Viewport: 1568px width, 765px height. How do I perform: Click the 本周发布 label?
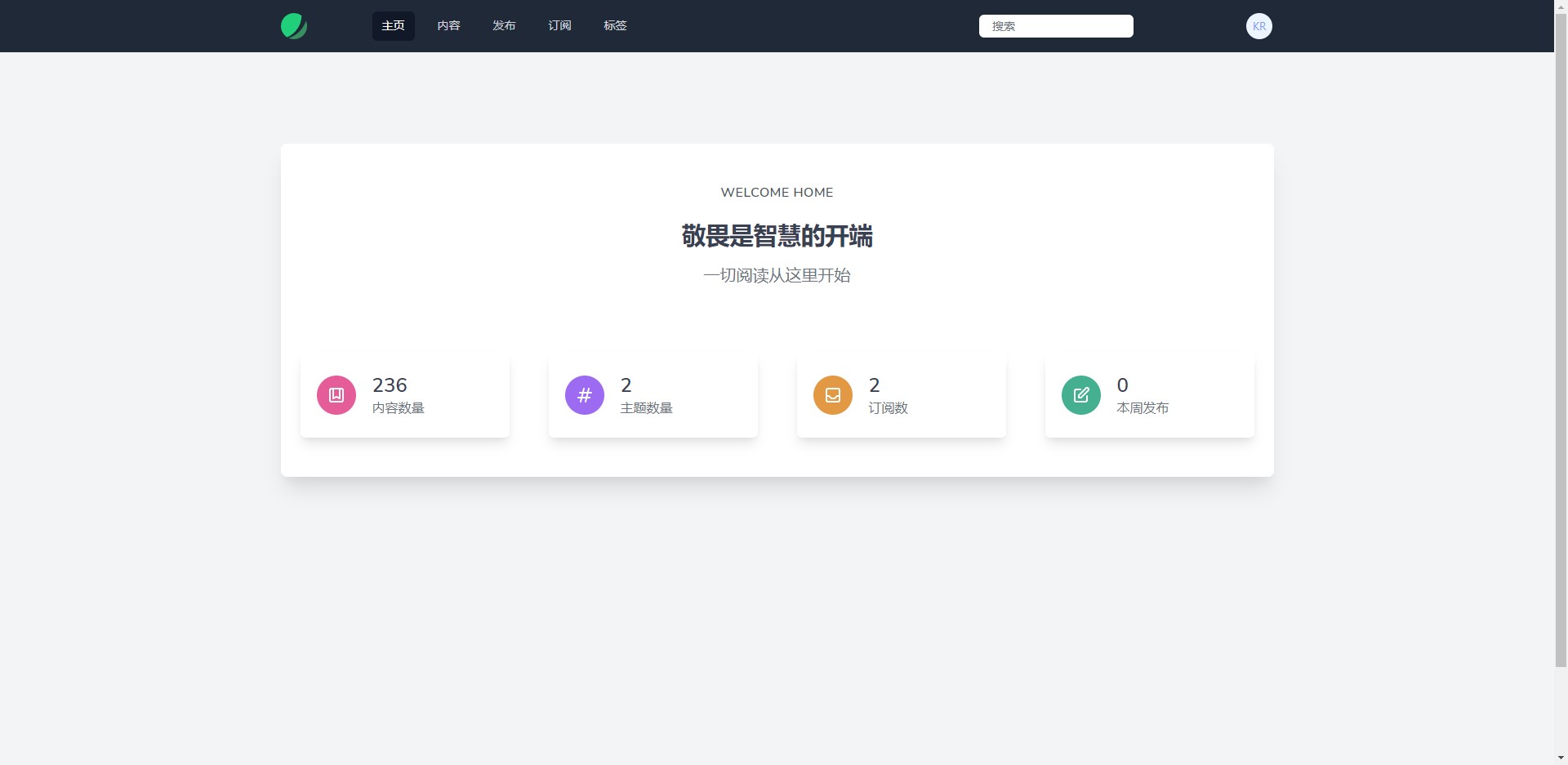(1143, 408)
